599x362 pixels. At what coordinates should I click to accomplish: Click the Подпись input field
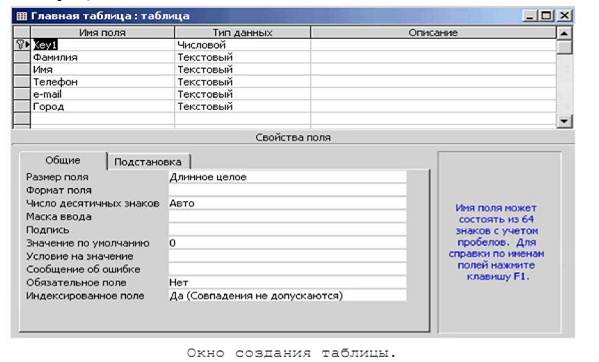click(x=287, y=229)
